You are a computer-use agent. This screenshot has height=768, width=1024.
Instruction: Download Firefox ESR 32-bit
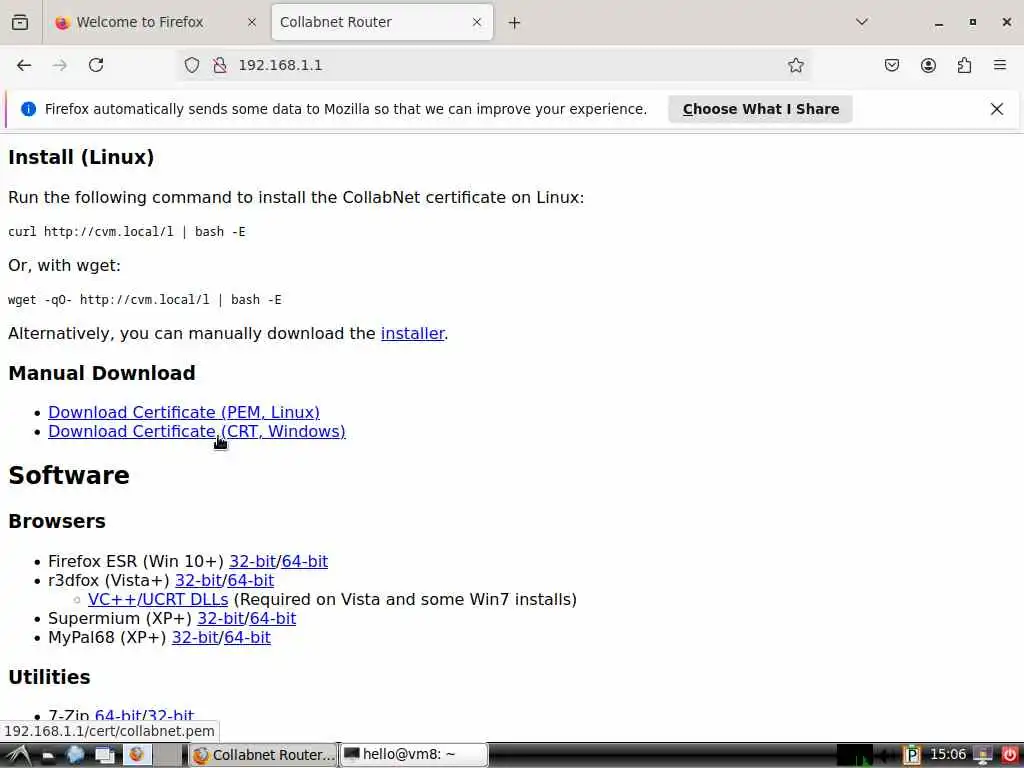click(x=253, y=562)
